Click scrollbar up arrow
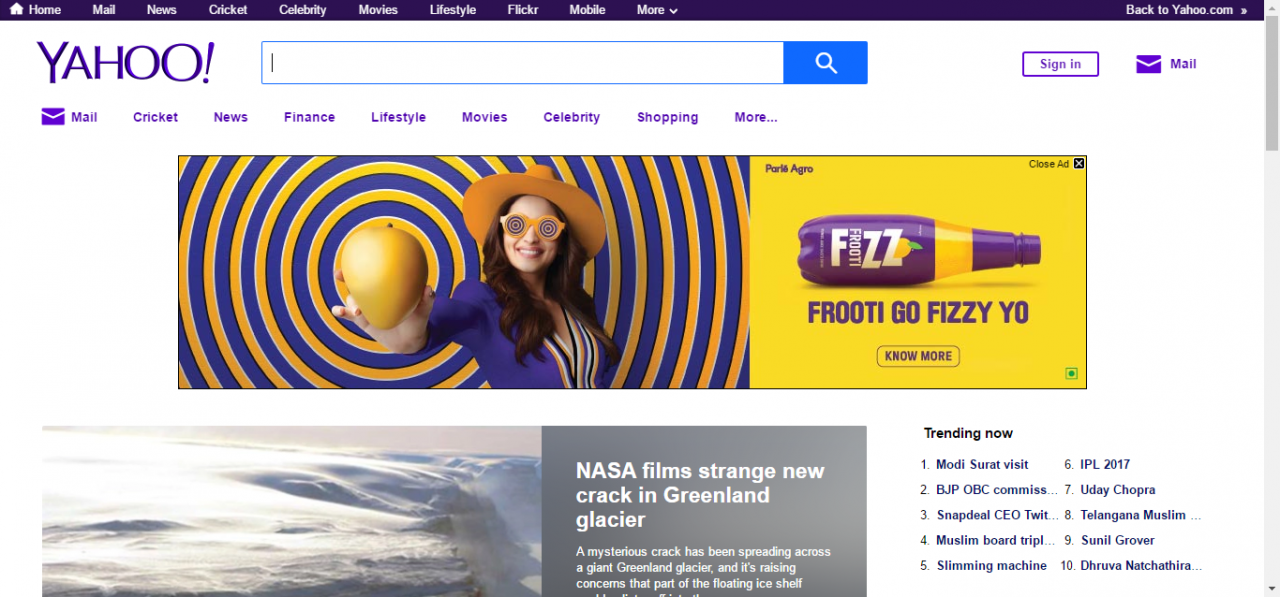 (x=1271, y=8)
